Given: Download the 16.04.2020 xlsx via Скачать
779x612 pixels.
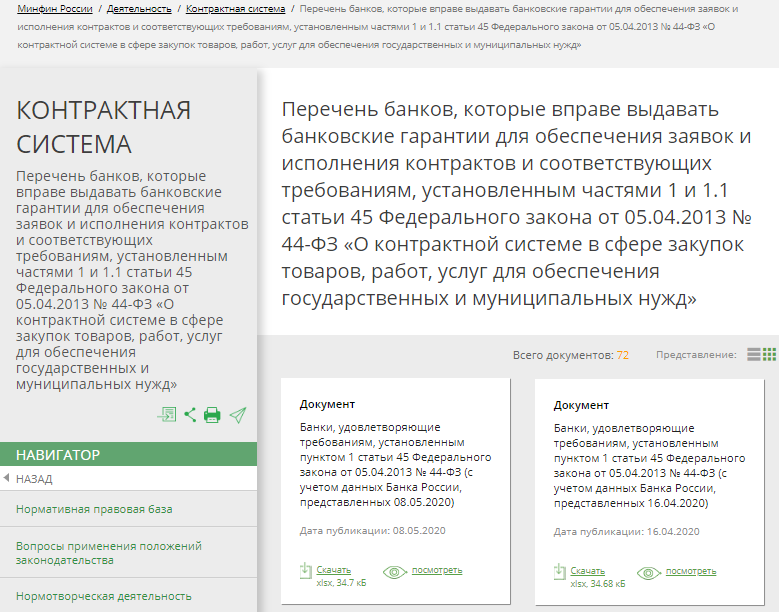Looking at the screenshot, I should (x=587, y=571).
